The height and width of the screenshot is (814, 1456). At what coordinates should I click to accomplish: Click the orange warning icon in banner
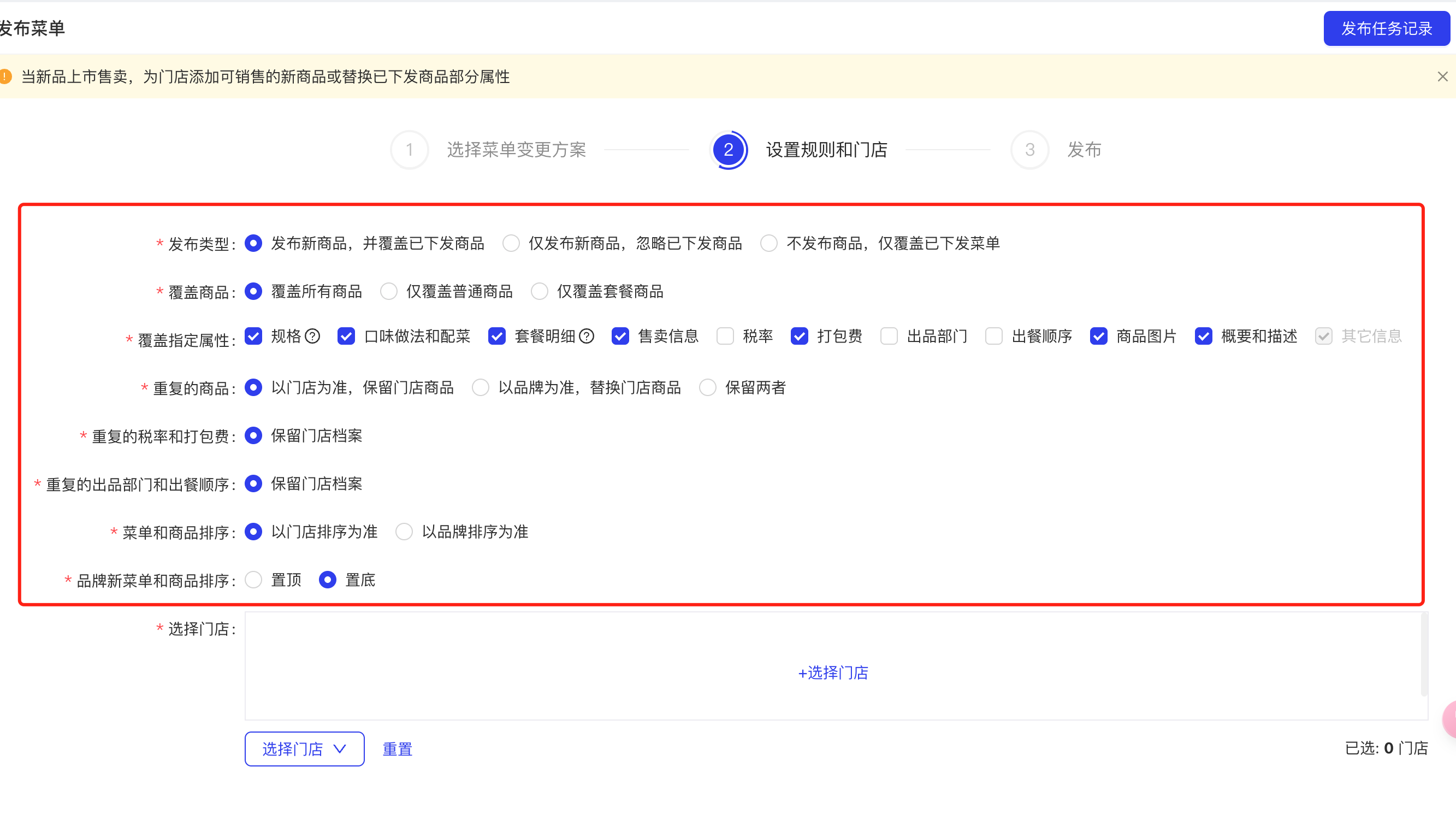point(5,76)
